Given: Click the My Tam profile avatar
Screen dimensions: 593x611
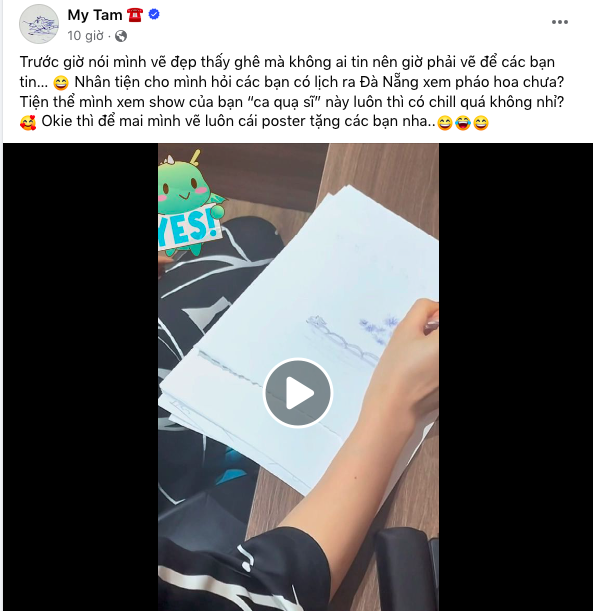Looking at the screenshot, I should [x=39, y=24].
